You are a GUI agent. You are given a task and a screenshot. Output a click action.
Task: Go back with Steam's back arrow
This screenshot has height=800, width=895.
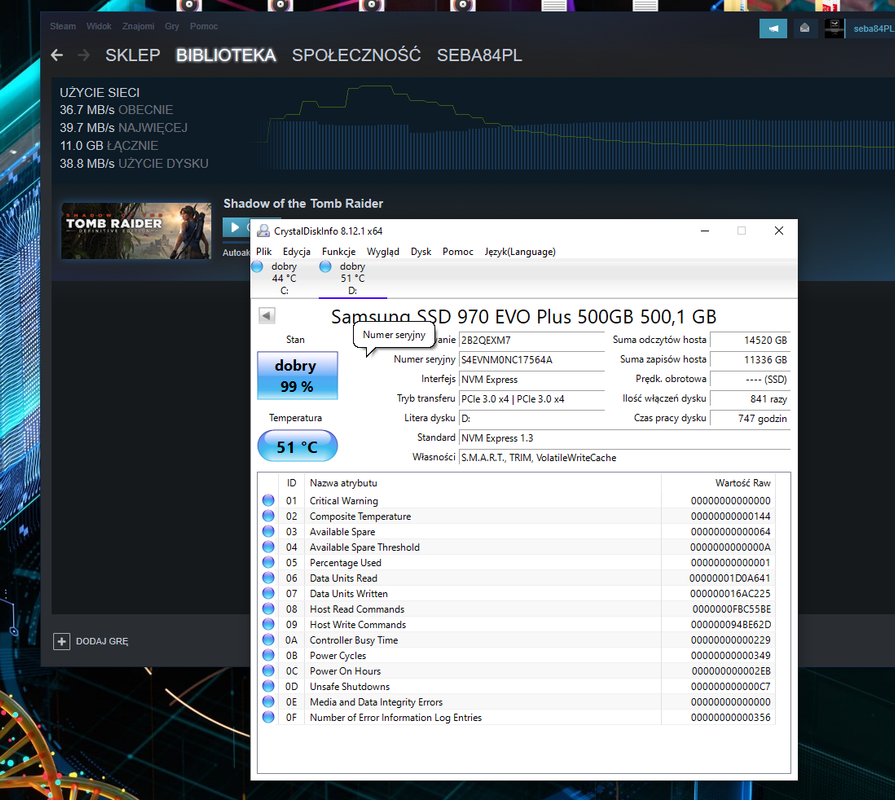coord(57,55)
